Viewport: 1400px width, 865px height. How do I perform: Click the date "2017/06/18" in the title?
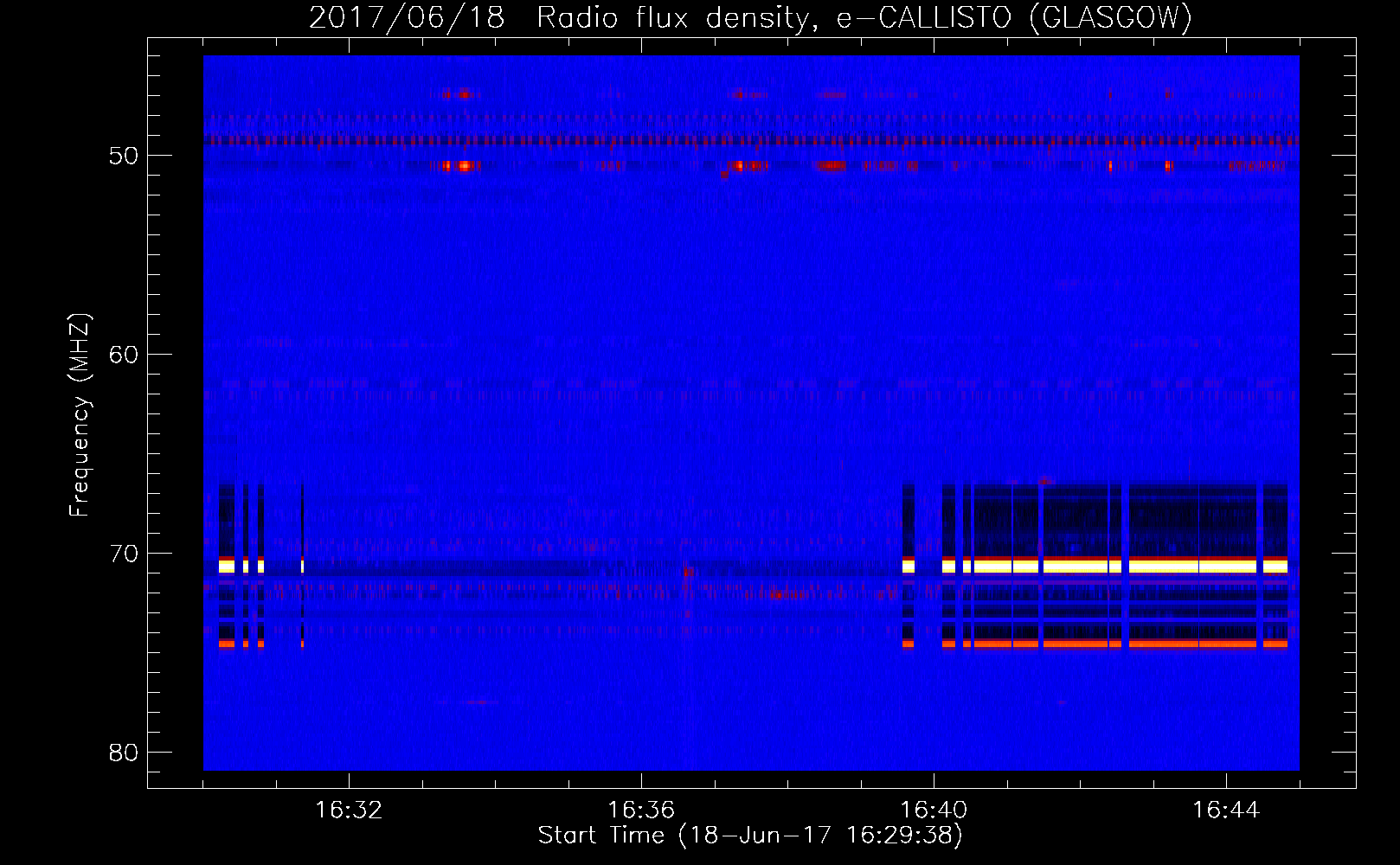pyautogui.click(x=407, y=17)
